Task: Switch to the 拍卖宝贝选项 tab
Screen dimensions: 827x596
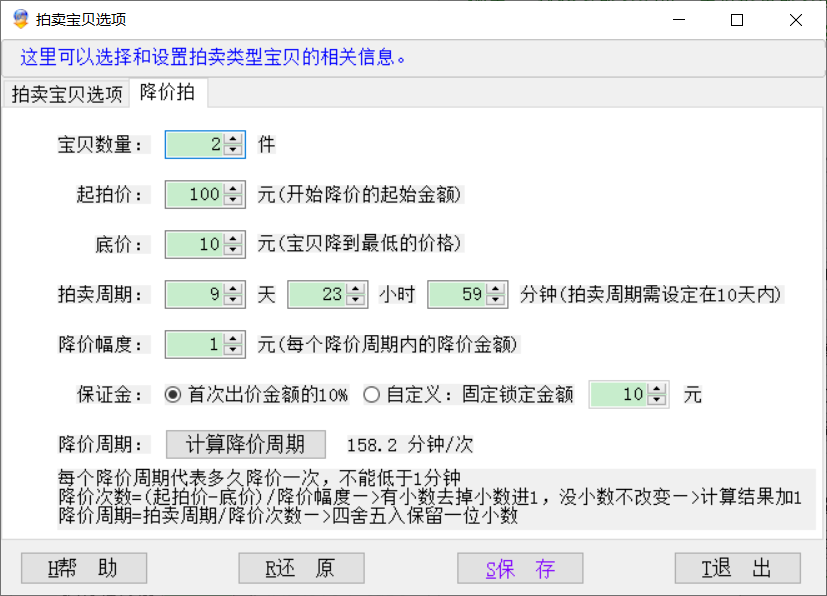Action: point(67,95)
